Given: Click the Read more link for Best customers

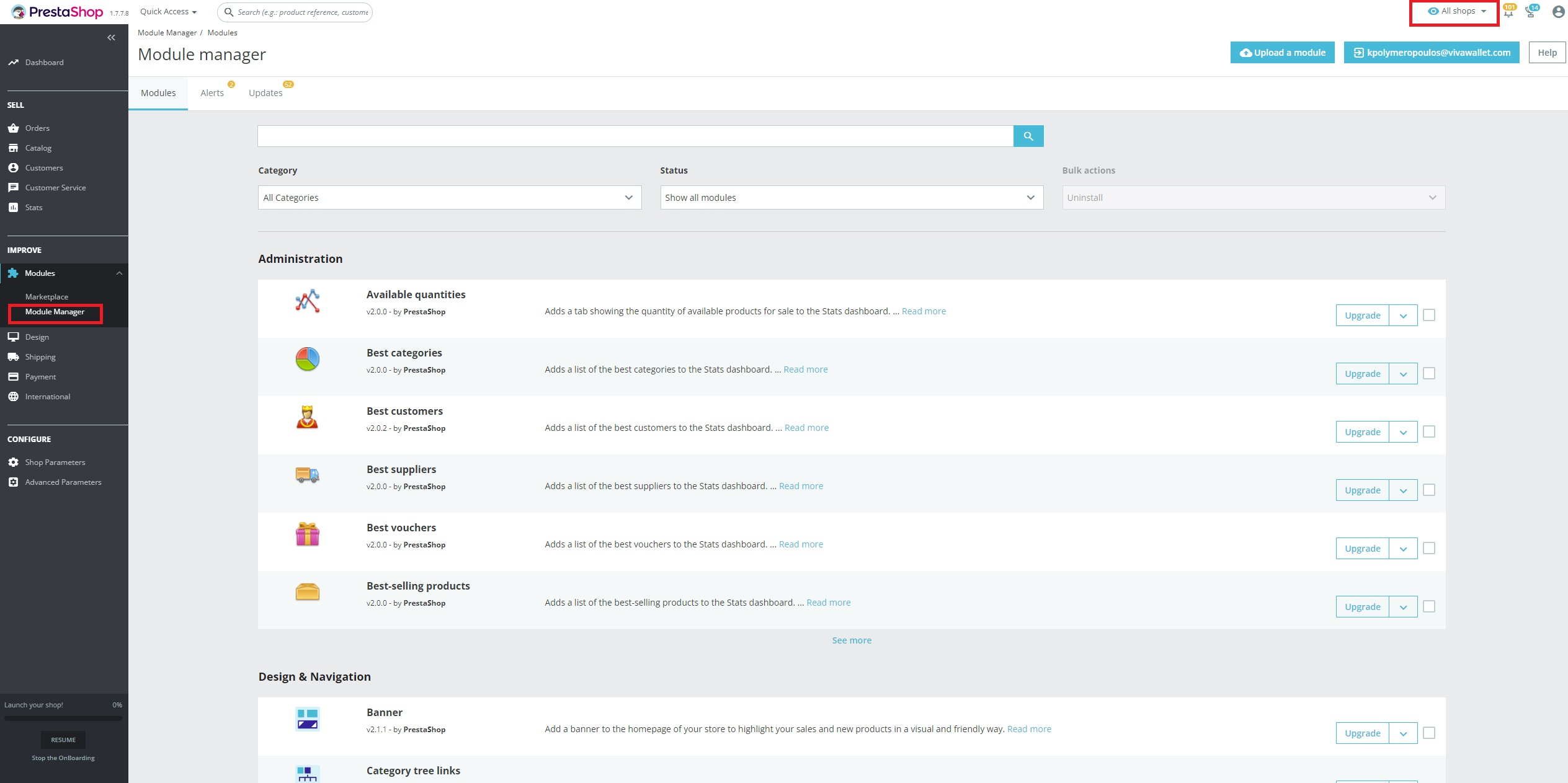Looking at the screenshot, I should [x=806, y=427].
